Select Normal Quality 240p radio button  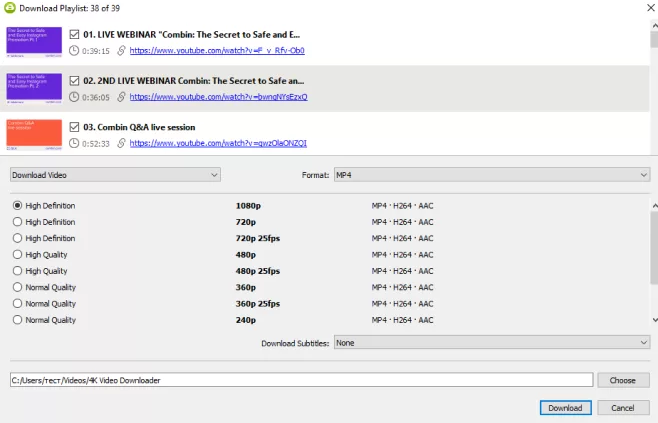tap(17, 320)
